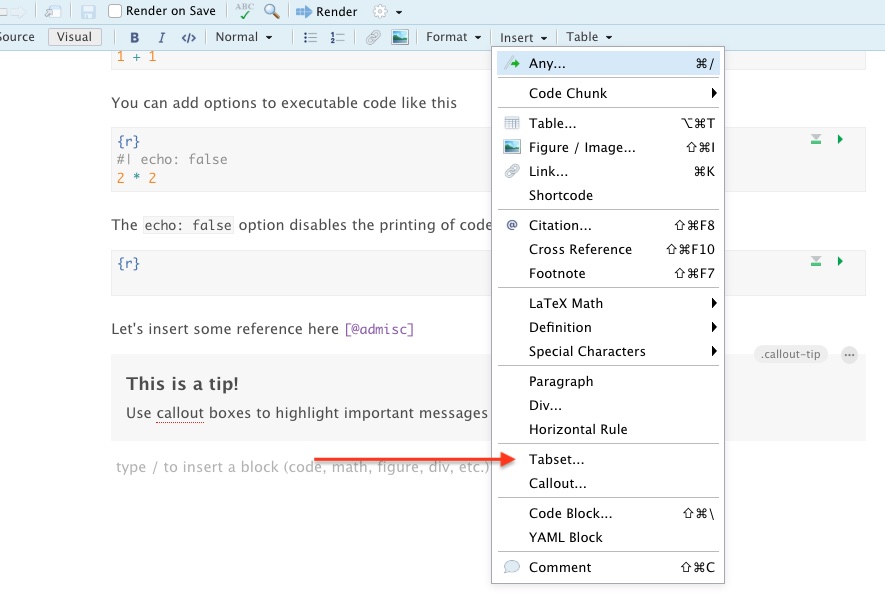Open document in new window icon

coord(52,11)
